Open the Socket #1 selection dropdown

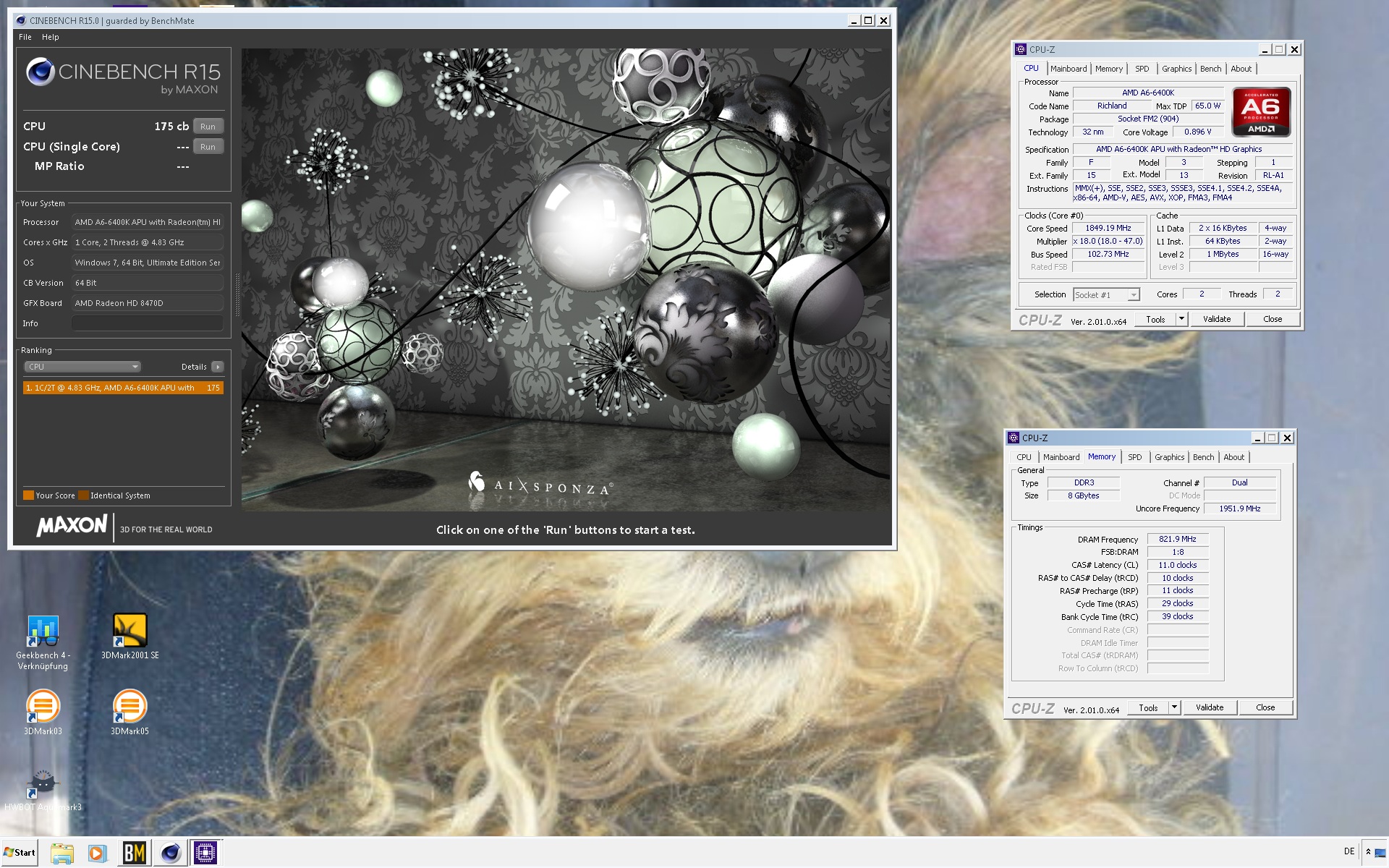[x=1106, y=295]
